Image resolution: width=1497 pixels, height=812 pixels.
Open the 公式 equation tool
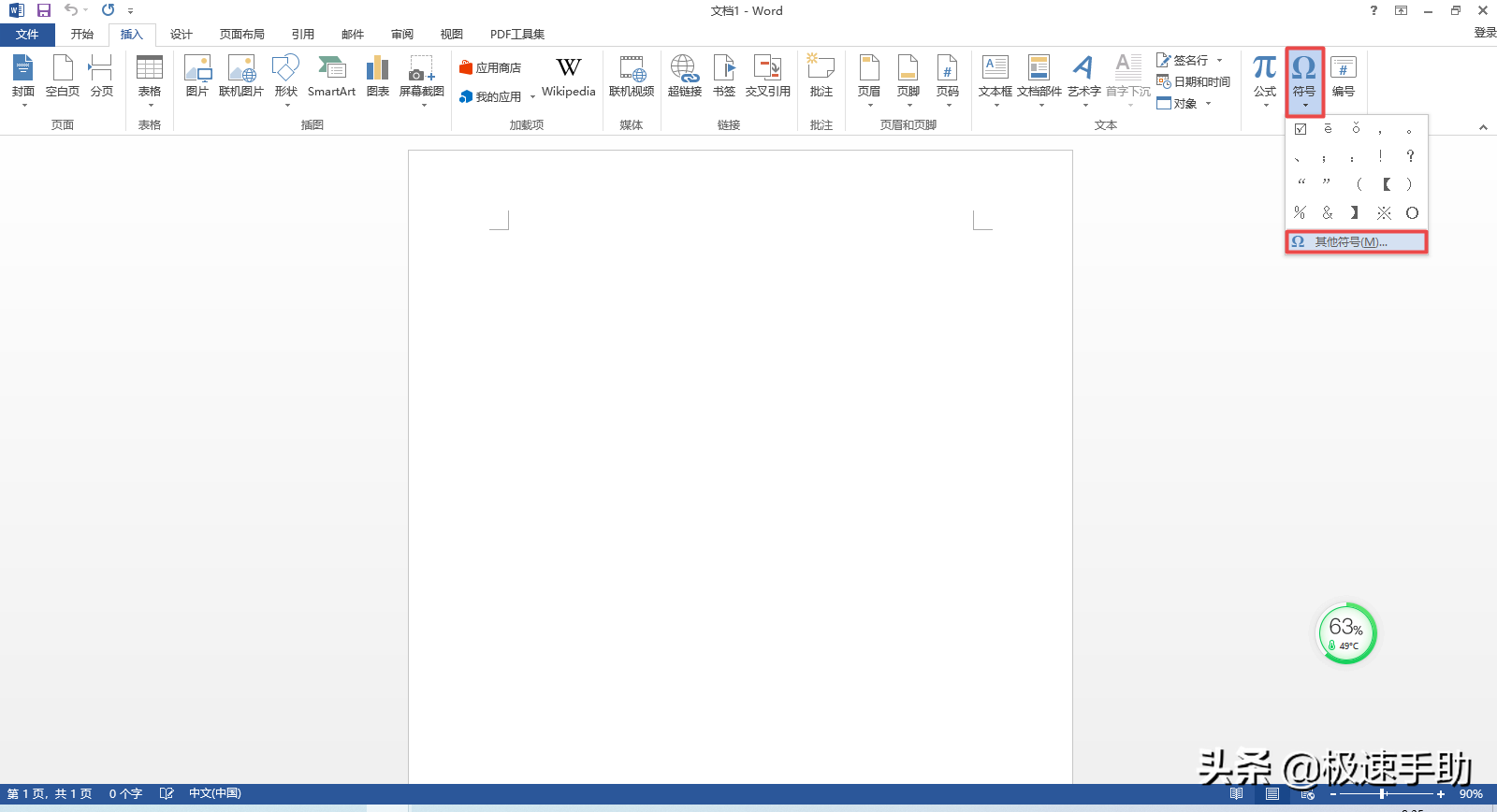(1265, 76)
